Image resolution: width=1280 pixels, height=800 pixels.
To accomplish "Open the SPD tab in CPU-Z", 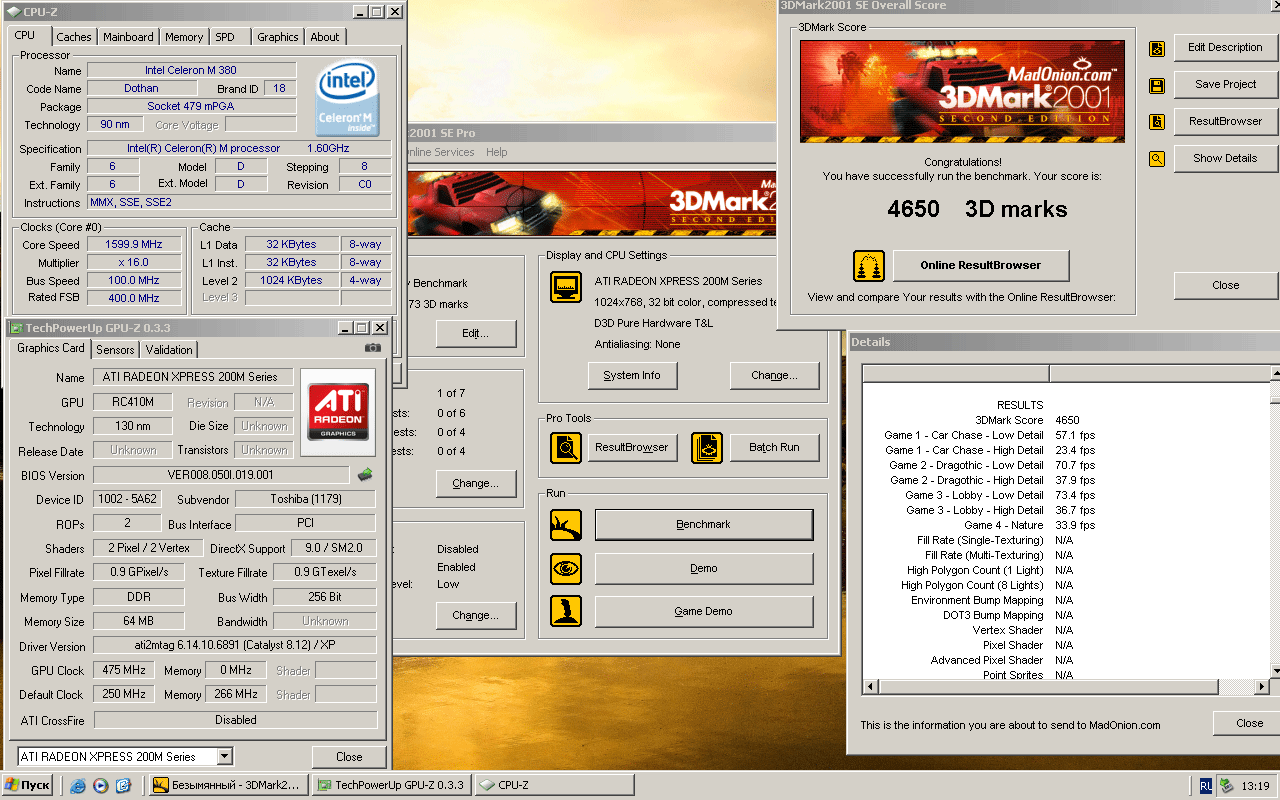I will click(x=225, y=37).
